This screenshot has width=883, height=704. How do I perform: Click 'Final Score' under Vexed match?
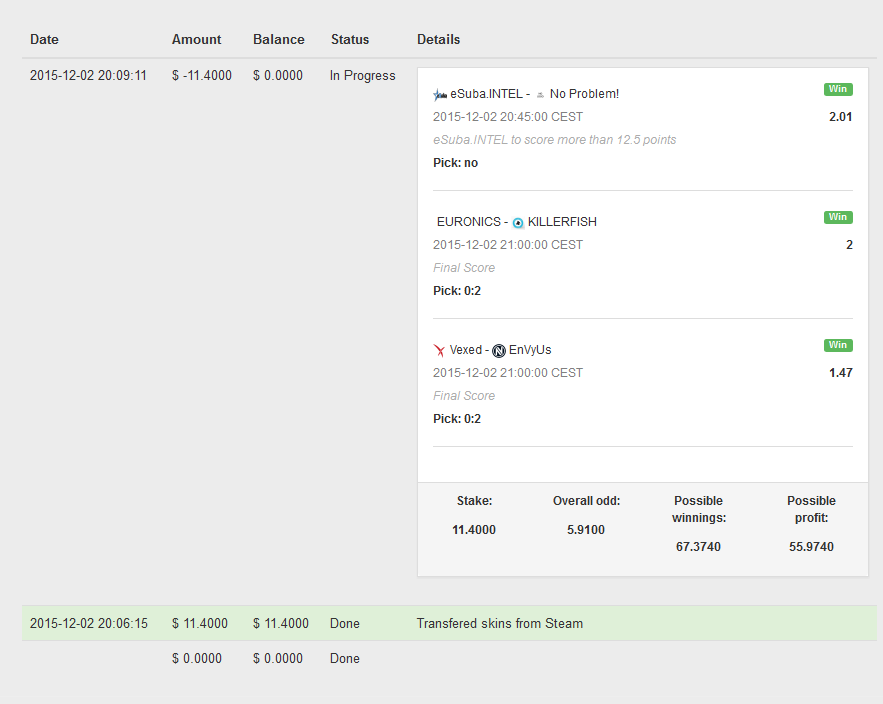[x=464, y=395]
